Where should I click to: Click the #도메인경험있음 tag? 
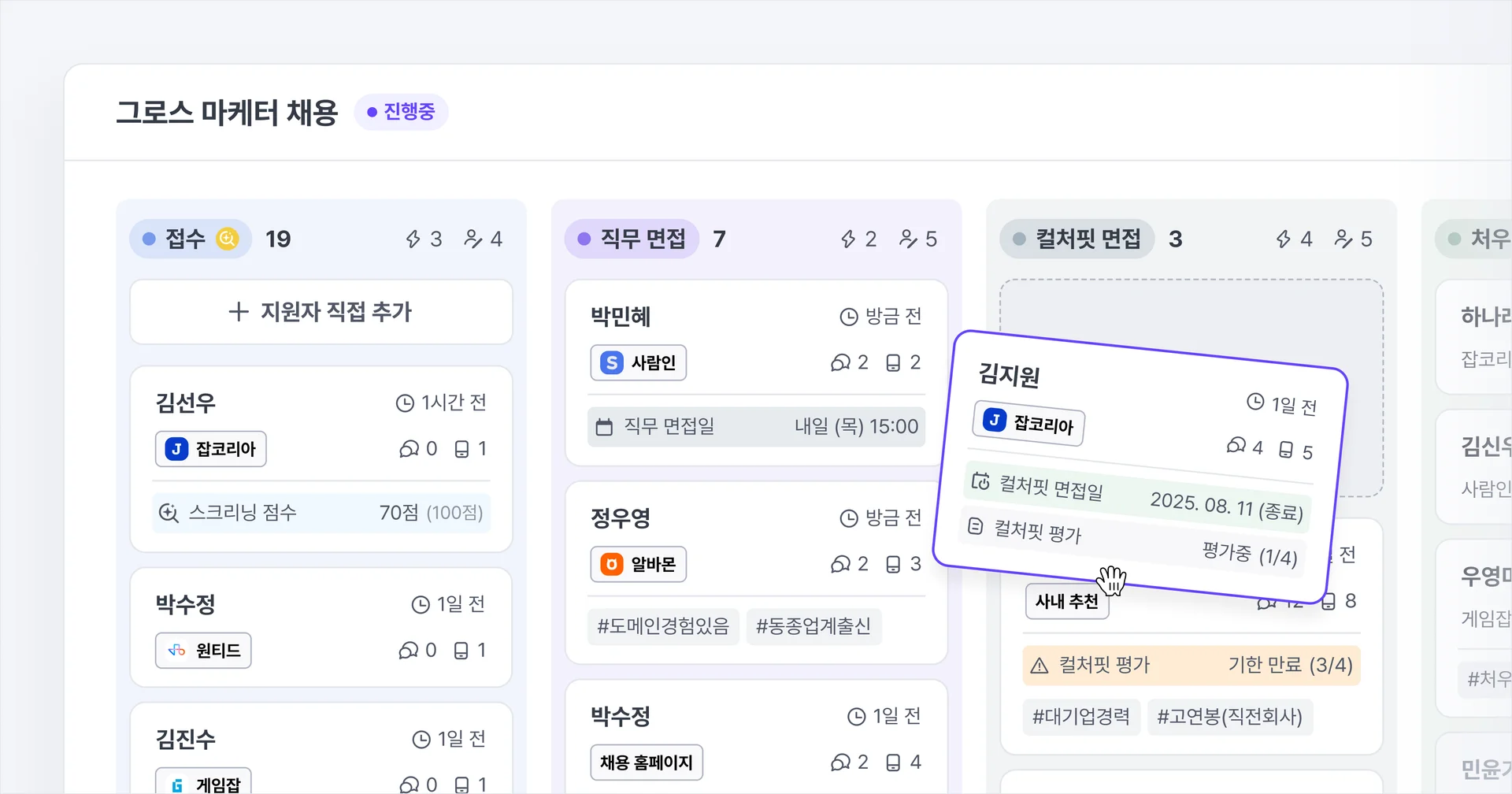(662, 626)
